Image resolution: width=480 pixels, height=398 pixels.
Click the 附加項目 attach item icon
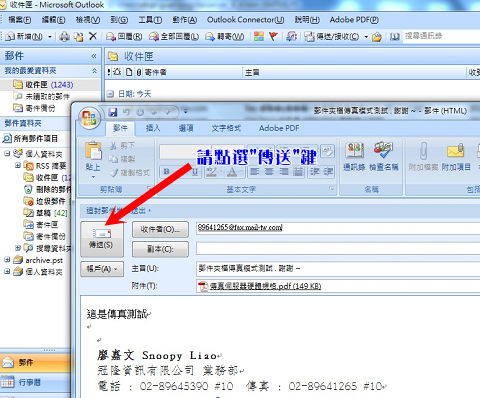tap(456, 151)
